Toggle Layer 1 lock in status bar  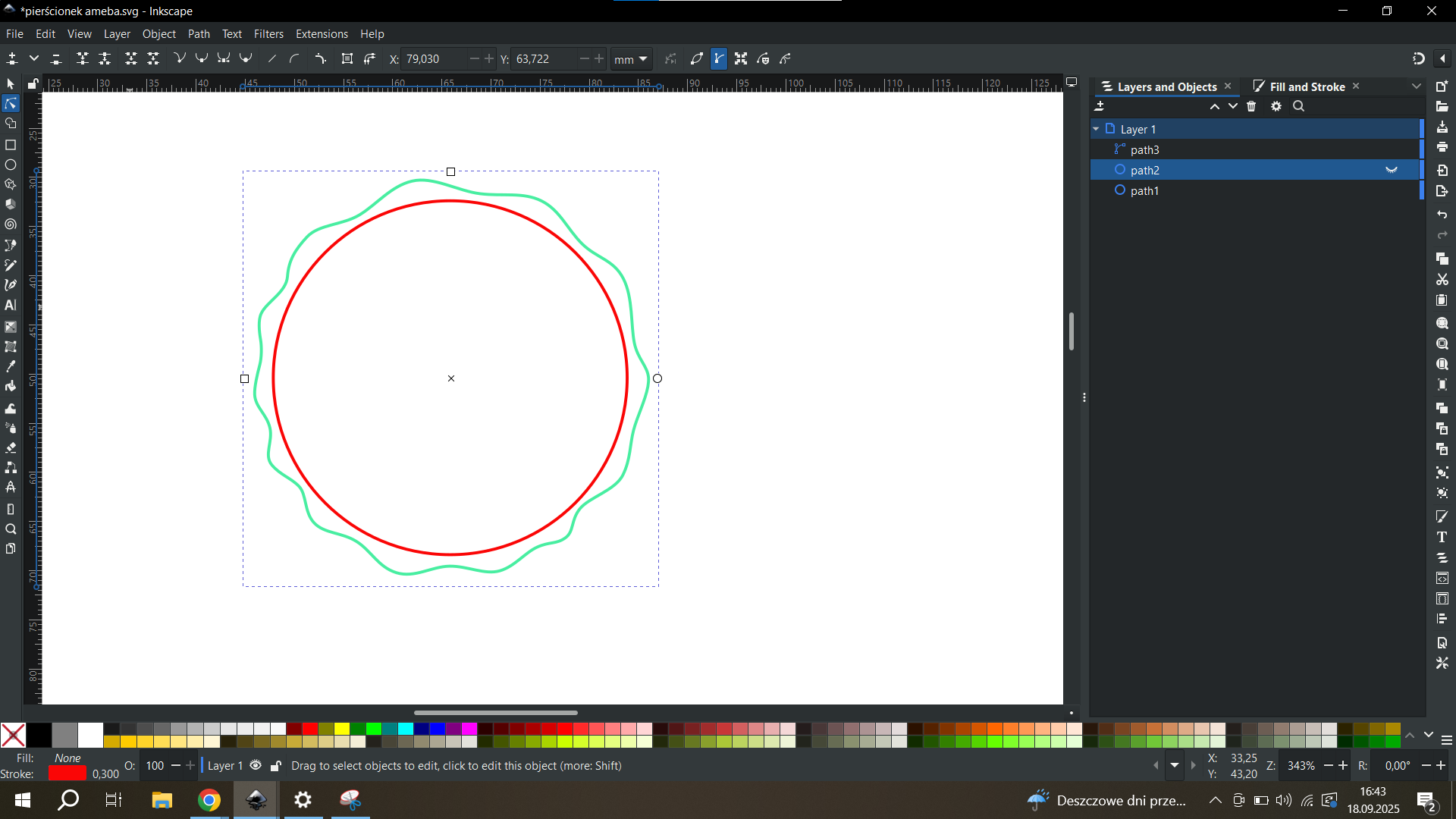point(276,766)
